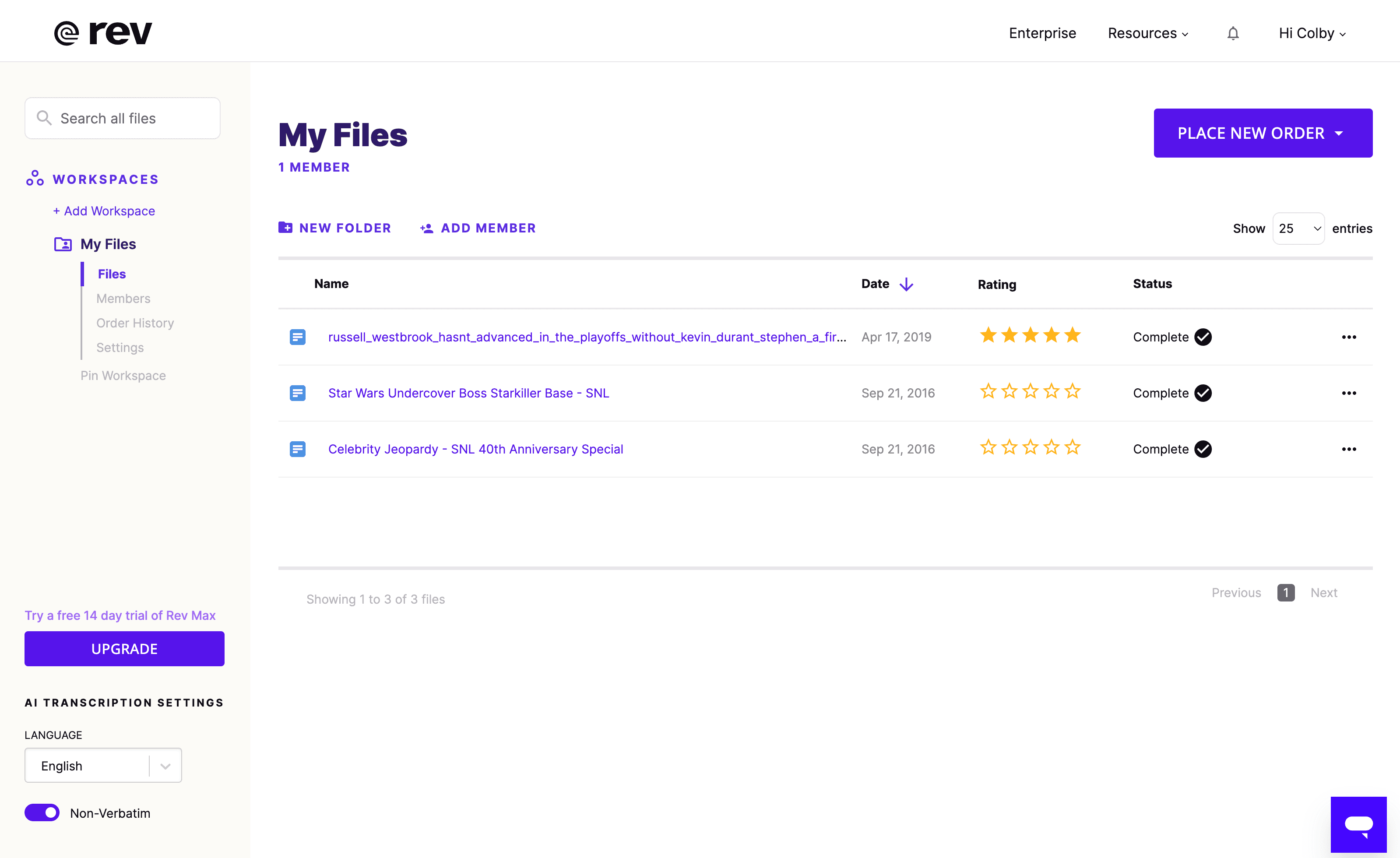
Task: Click document icon for Star Wars Undercover Boss
Action: coord(297,393)
